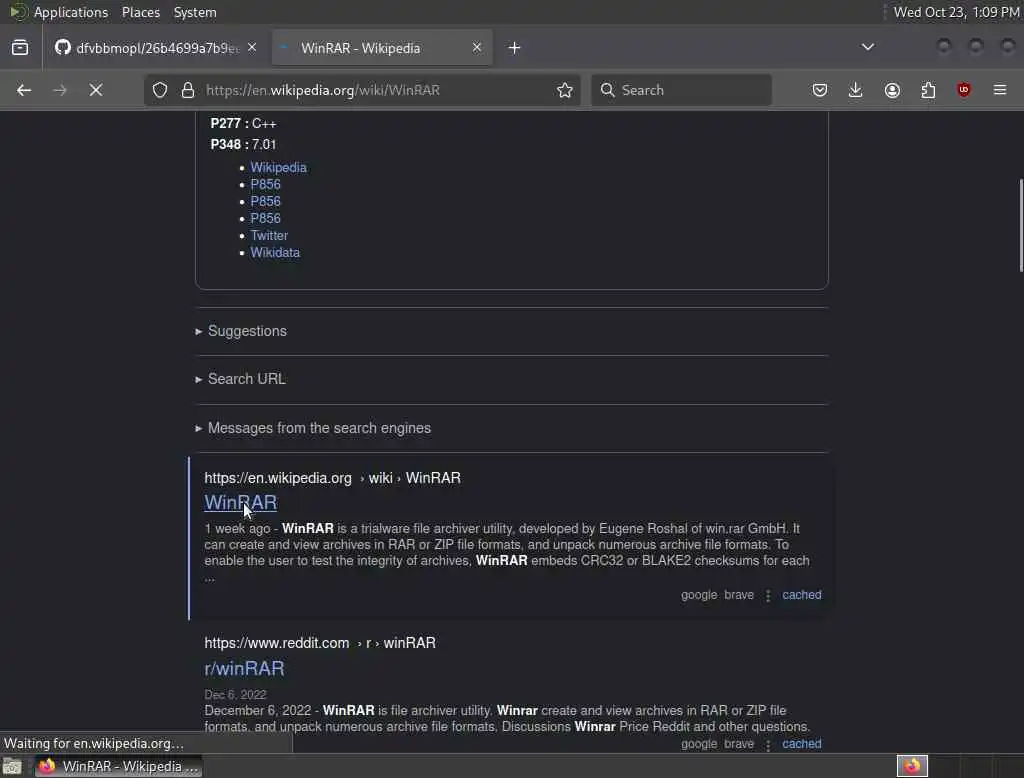The width and height of the screenshot is (1024, 778).
Task: Click the page vertical scrollbar
Action: point(1021,225)
